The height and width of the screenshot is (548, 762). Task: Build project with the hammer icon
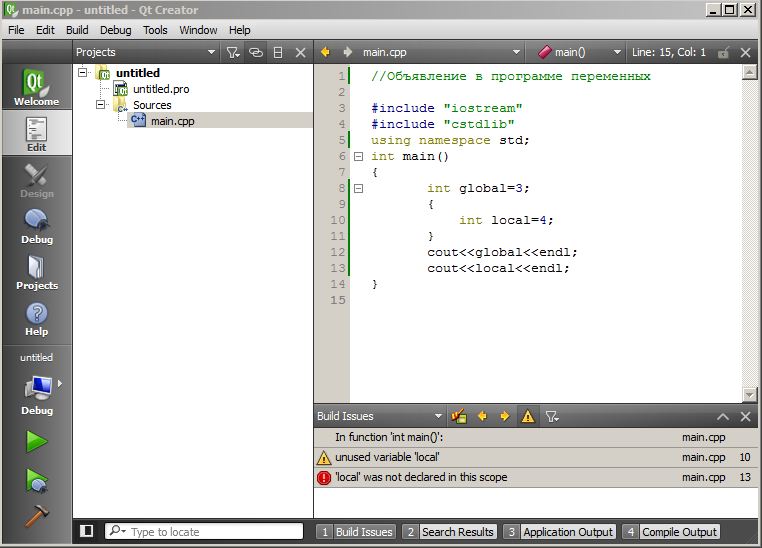[36, 516]
